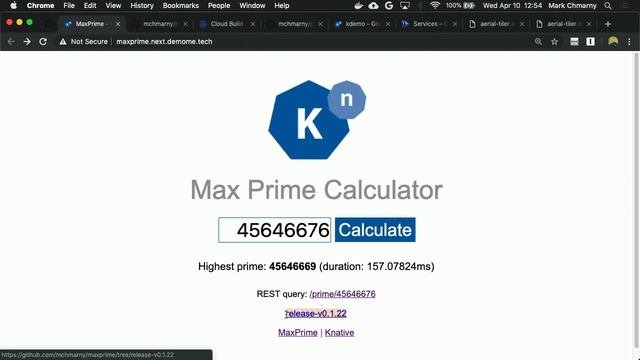
Task: Open the Mark Chmarny user menu
Action: tap(572, 6)
